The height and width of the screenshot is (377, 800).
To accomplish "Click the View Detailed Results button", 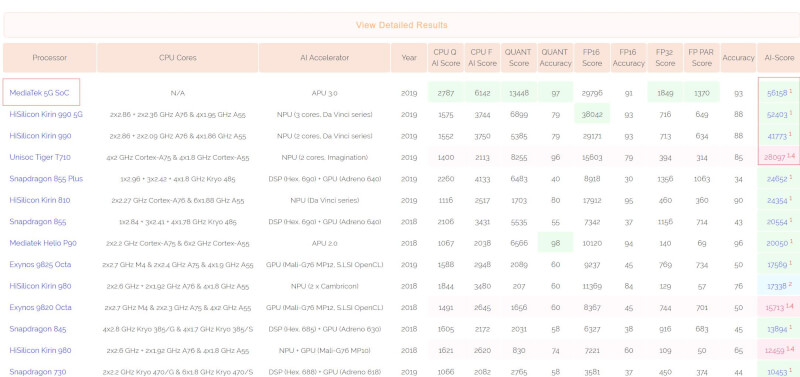I will [x=402, y=25].
